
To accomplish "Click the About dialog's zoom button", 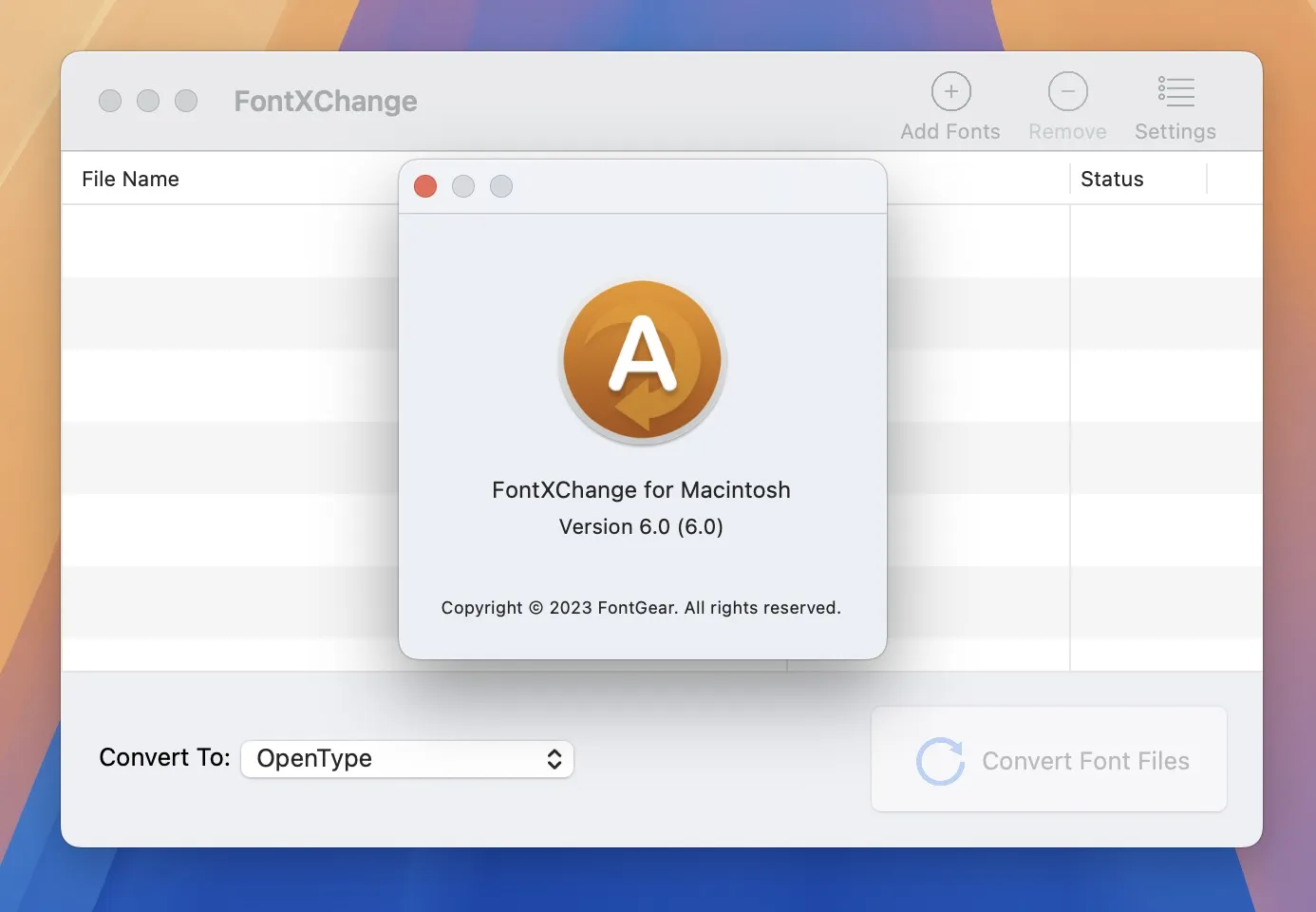I will (501, 186).
